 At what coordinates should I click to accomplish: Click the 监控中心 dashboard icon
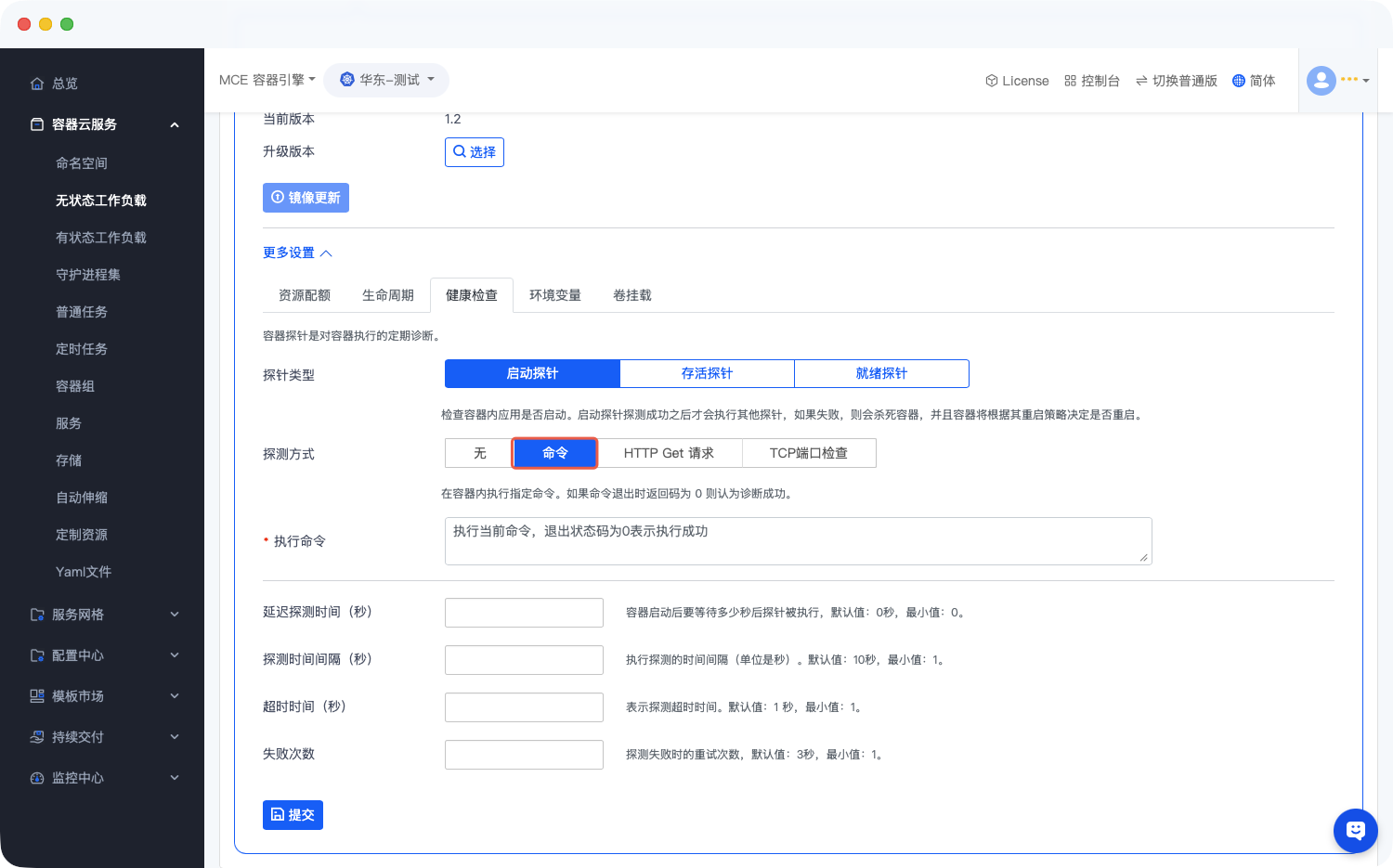click(37, 778)
